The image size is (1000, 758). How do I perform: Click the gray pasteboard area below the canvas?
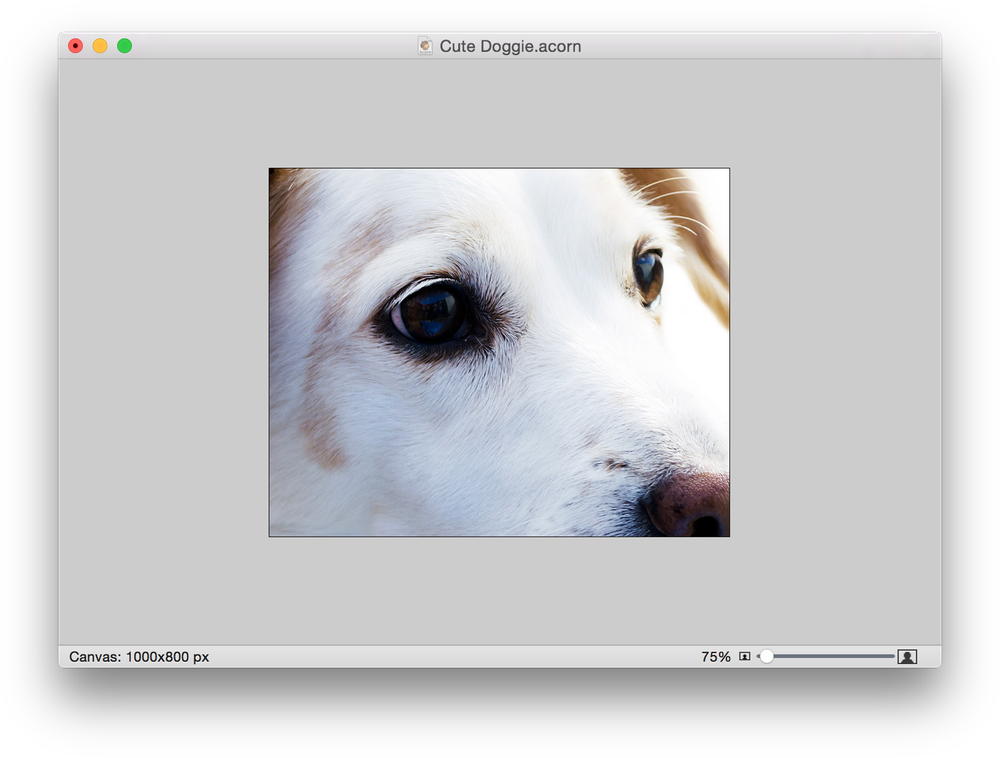click(x=500, y=590)
